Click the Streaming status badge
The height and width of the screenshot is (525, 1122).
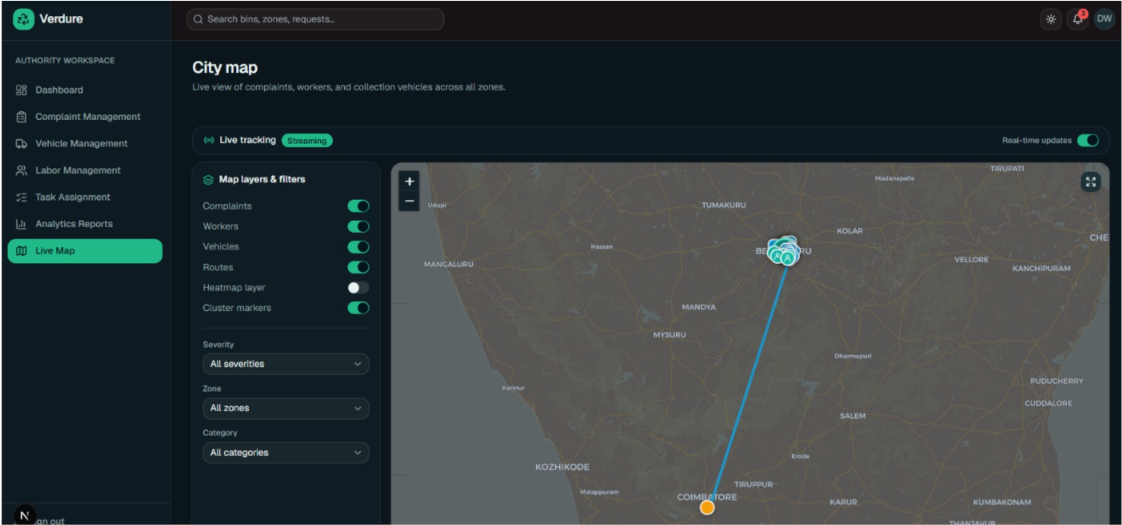coord(307,141)
